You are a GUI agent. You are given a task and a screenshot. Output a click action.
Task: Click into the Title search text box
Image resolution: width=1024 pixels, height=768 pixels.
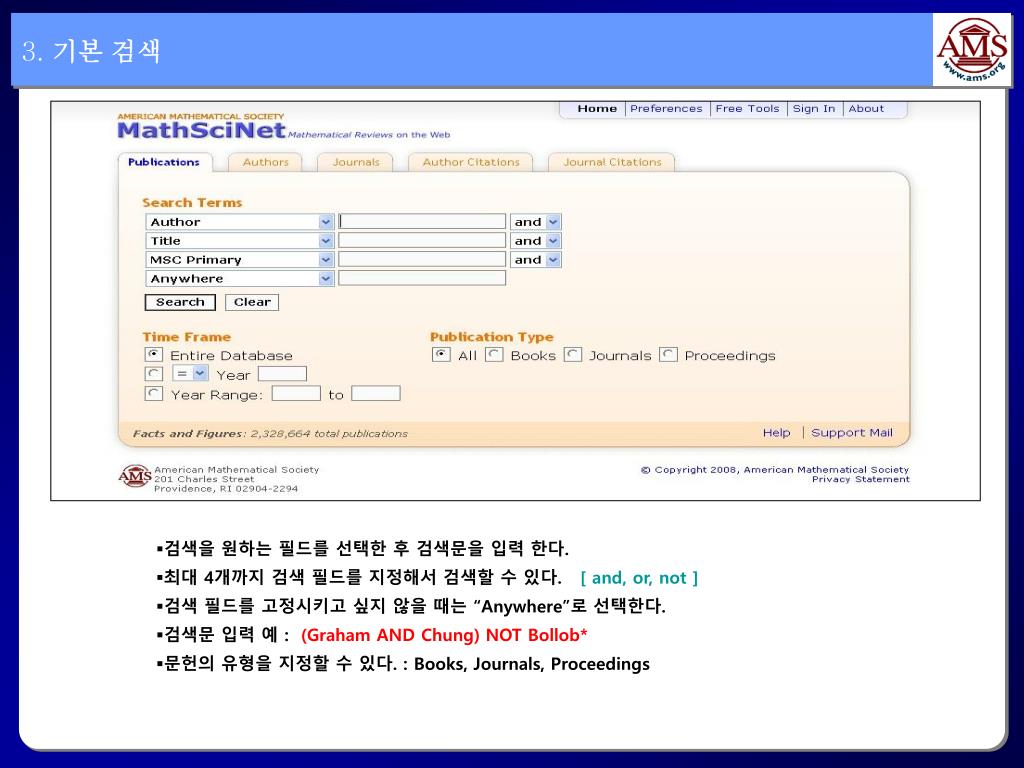point(422,241)
